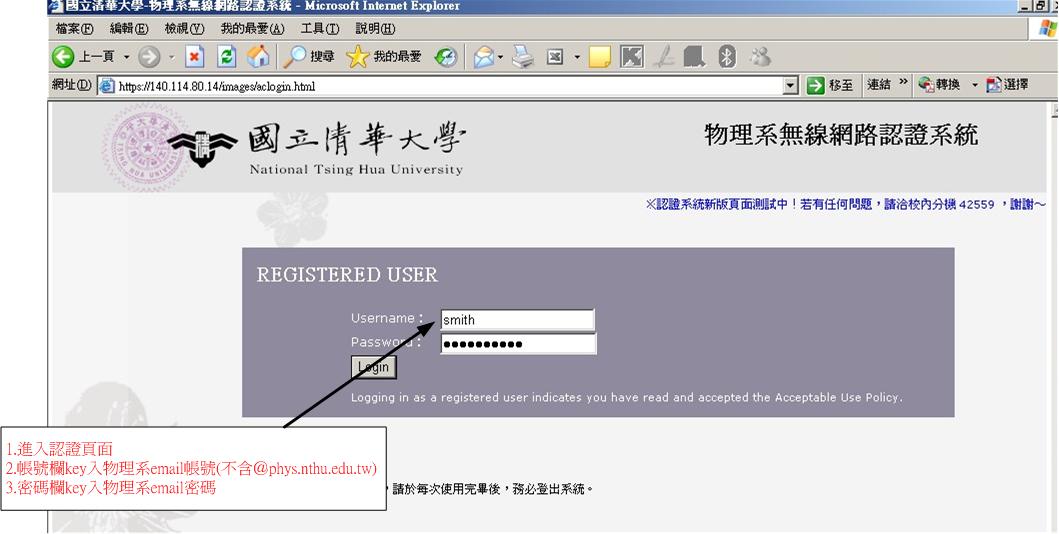1059x534 pixels.
Task: Click the Messenger people icon
Action: coord(760,58)
